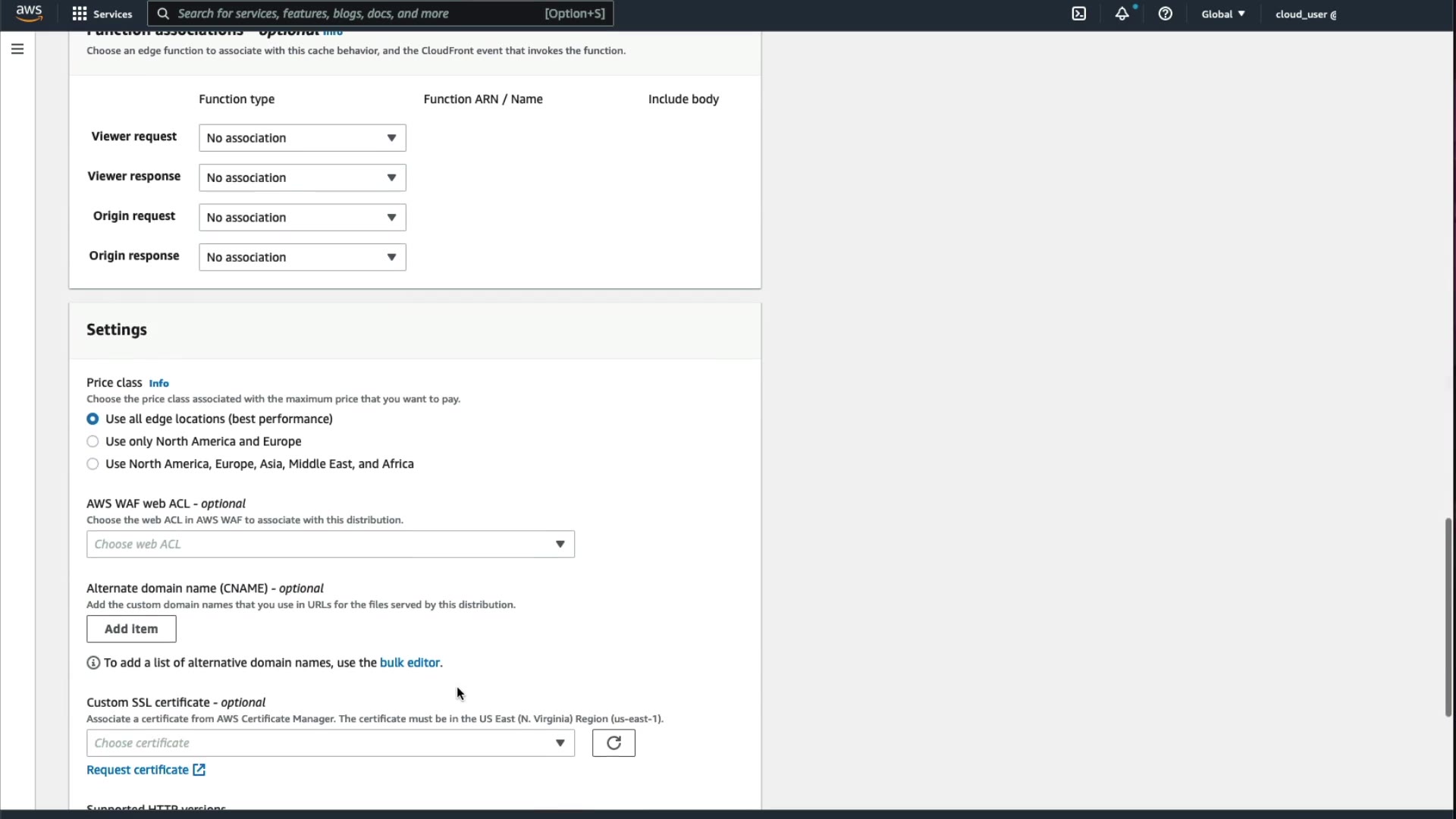Open the bulk editor link

(409, 663)
